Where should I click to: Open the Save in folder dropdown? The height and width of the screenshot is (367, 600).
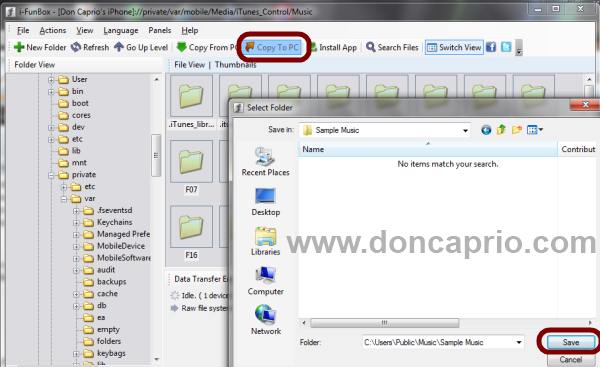(x=465, y=130)
